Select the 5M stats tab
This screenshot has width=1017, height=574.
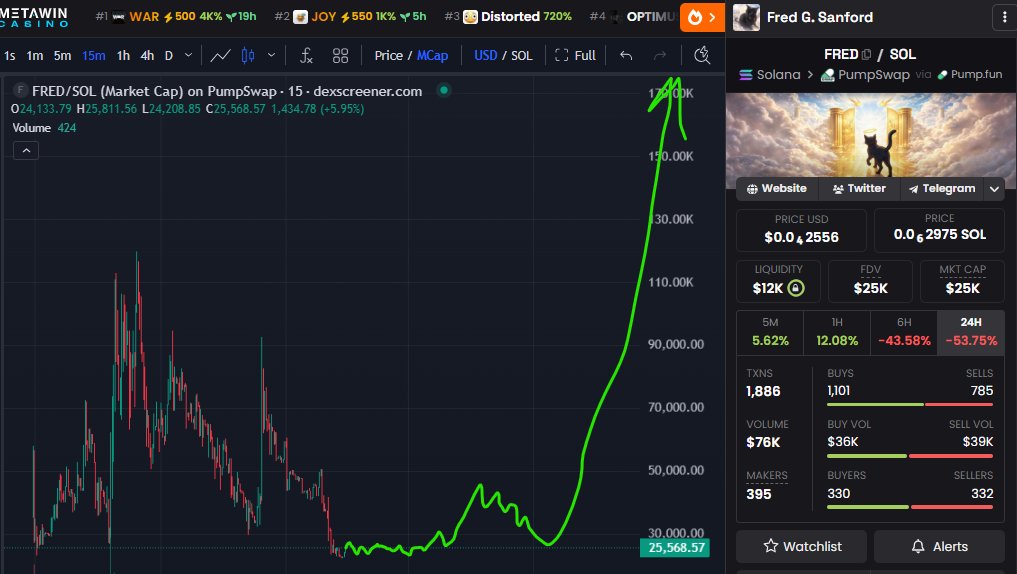pyautogui.click(x=770, y=332)
